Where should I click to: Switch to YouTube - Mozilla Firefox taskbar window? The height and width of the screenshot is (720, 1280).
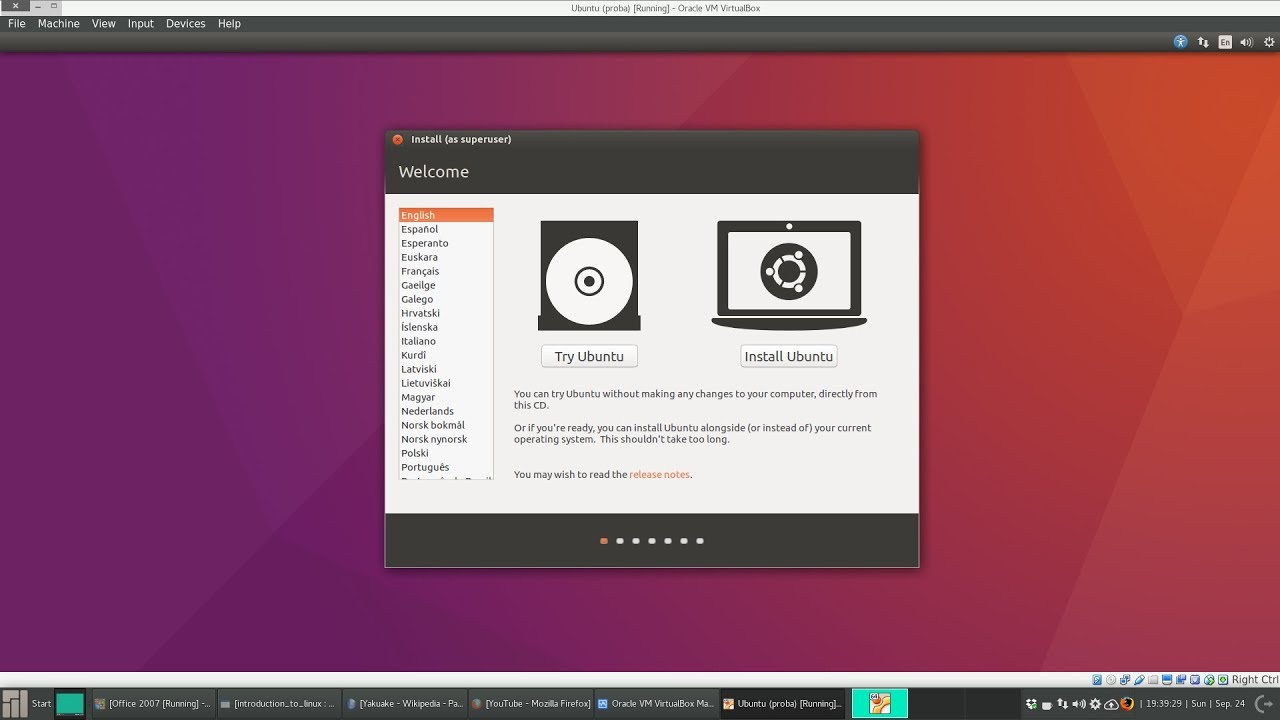point(530,704)
